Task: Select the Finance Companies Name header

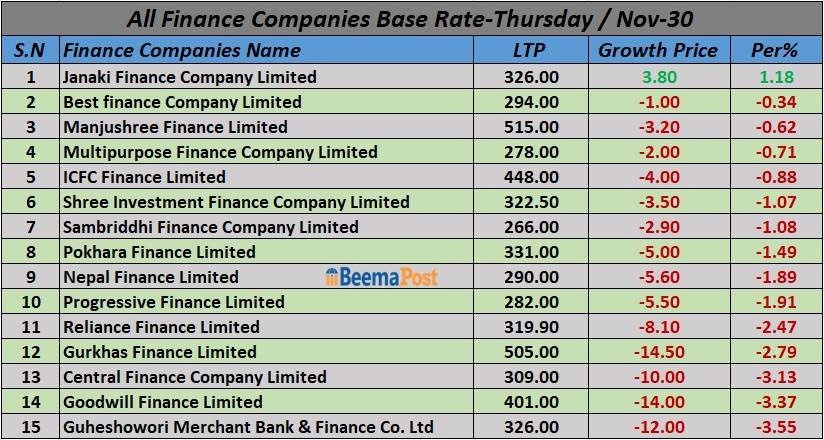Action: [181, 50]
